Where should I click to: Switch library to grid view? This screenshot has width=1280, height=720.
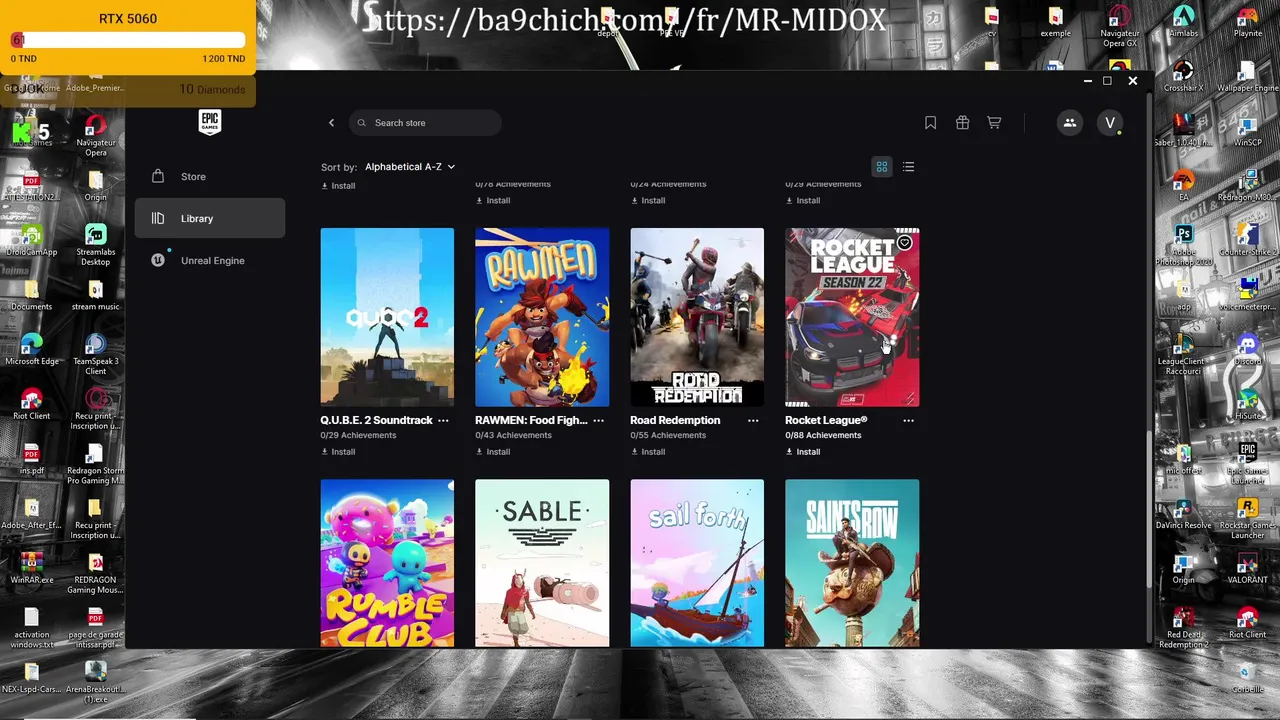pos(882,167)
